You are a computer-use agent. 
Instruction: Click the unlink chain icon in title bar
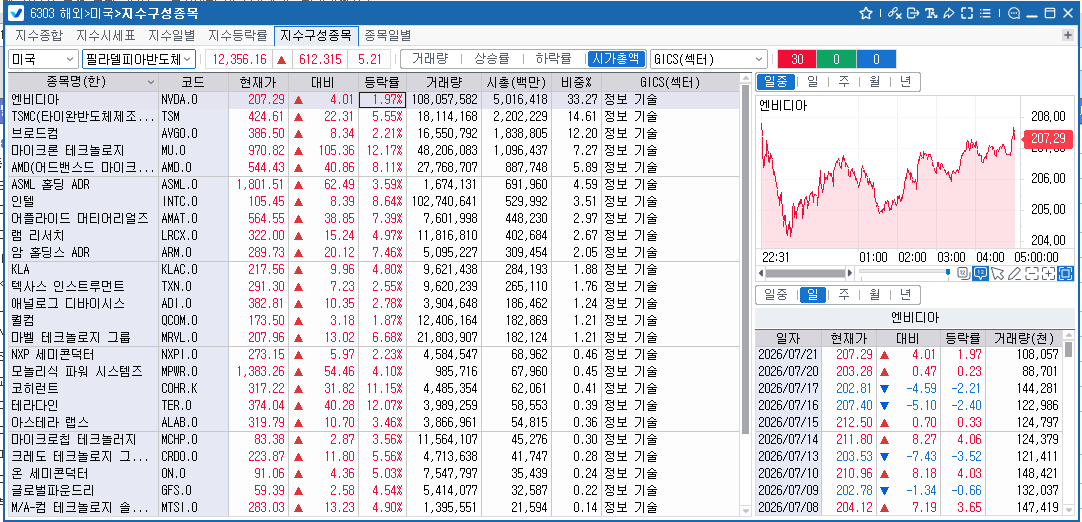pos(895,13)
